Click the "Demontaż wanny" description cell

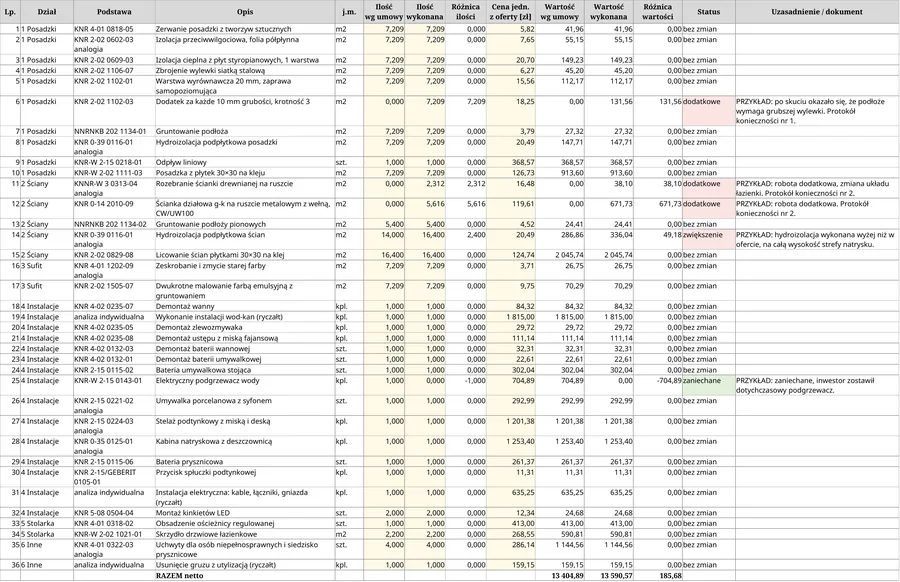pyautogui.click(x=245, y=306)
